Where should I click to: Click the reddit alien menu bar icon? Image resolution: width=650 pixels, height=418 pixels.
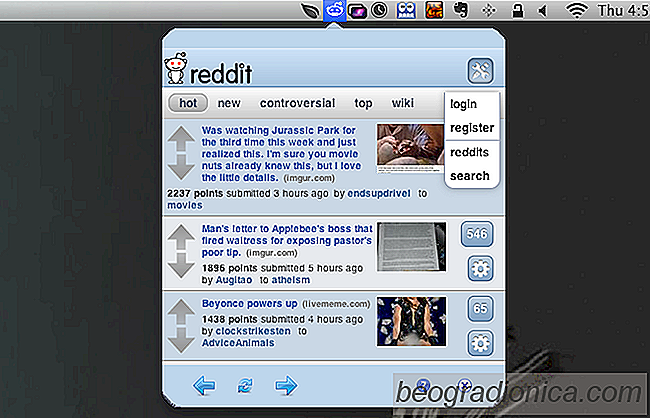click(335, 10)
